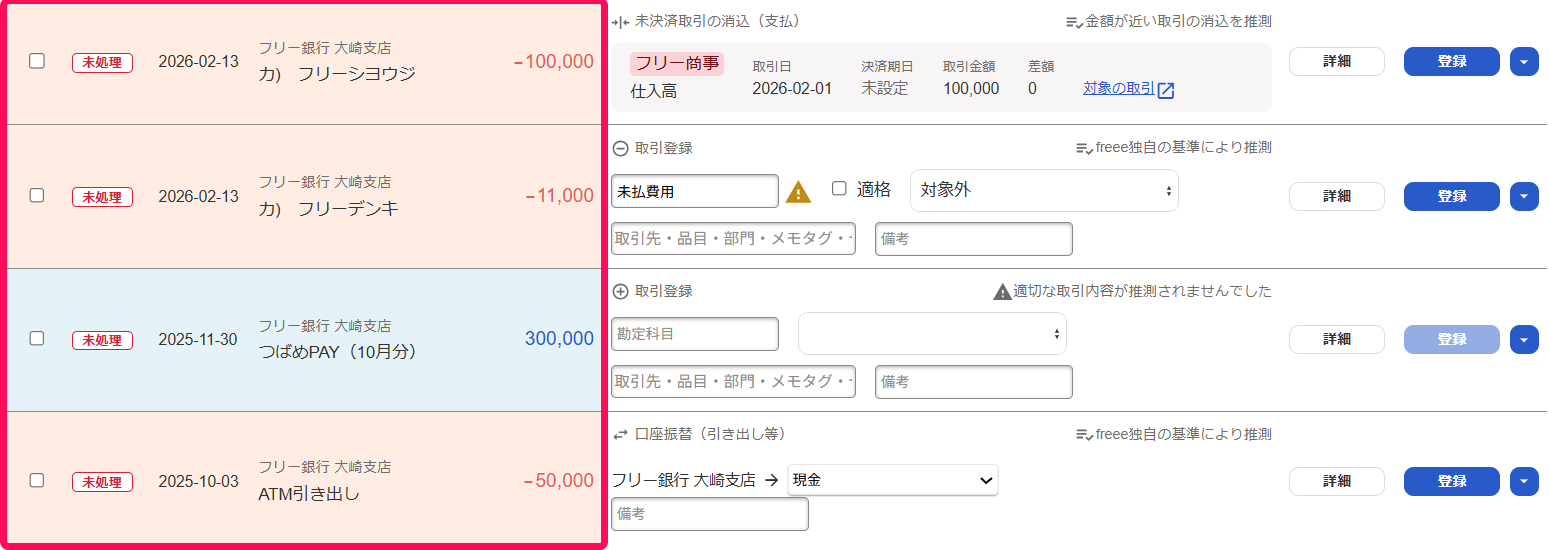Screen dimensions: 1549x550
Task: Click the minus circle icon next to 取引登録
Action: point(620,148)
